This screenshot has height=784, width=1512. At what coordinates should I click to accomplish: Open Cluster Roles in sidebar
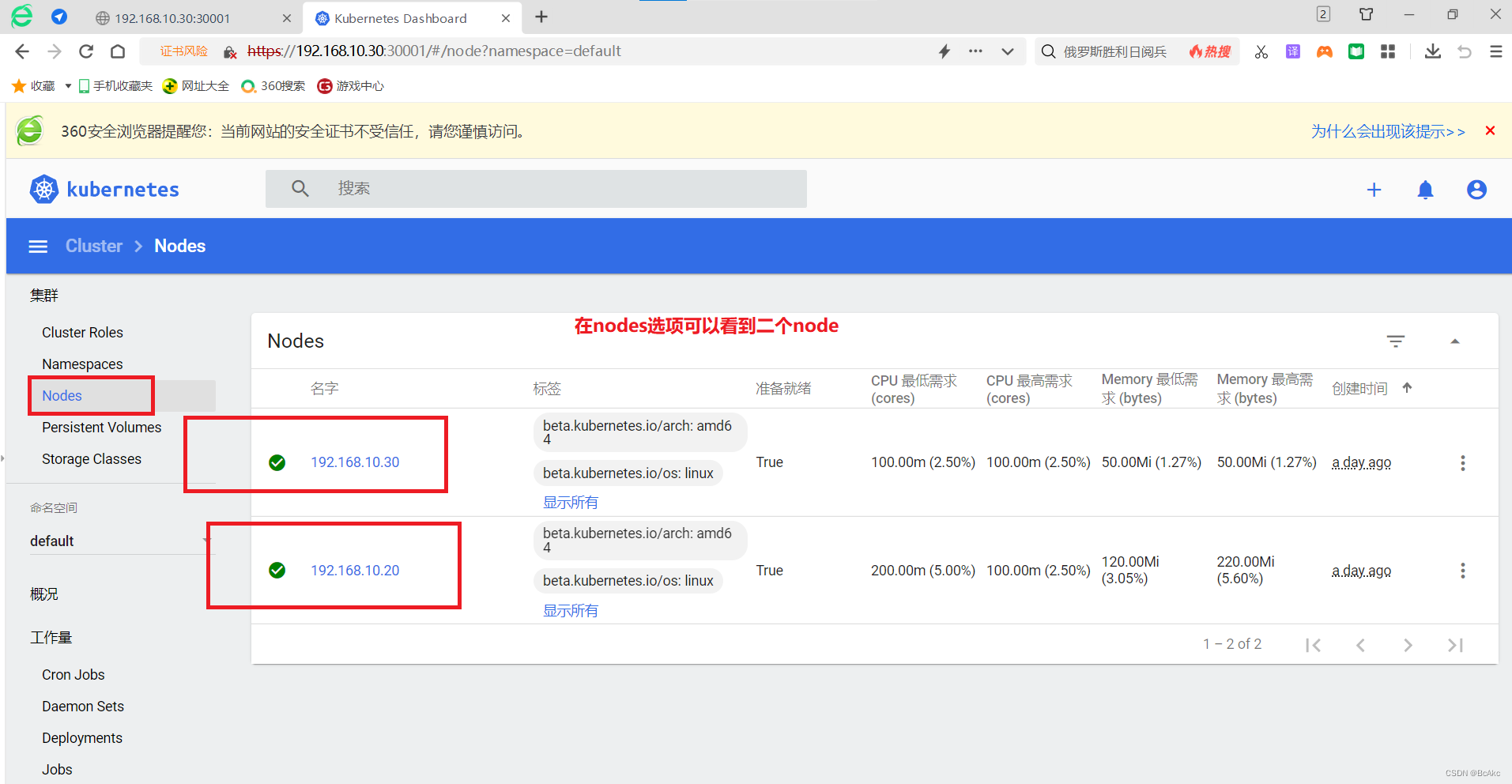coord(83,333)
